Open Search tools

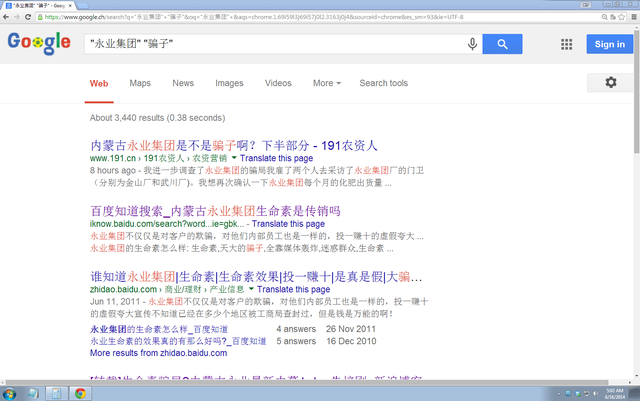[383, 83]
